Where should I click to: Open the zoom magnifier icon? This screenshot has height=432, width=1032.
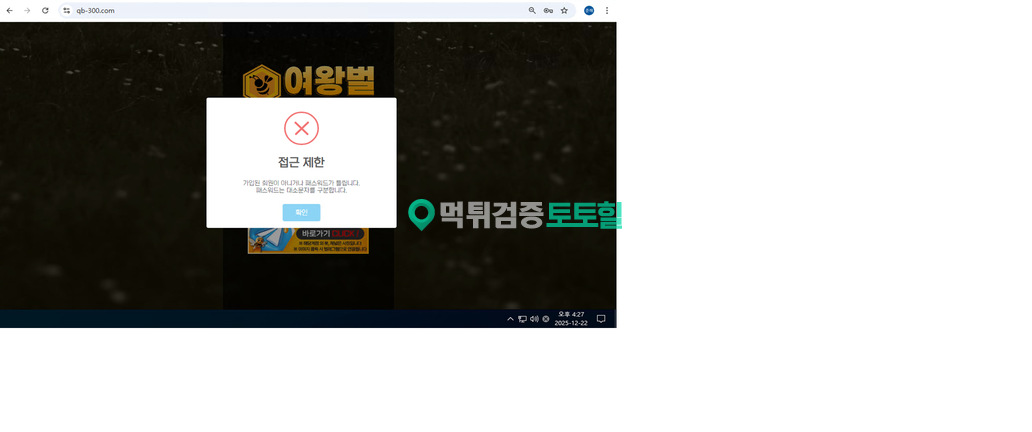(x=532, y=11)
